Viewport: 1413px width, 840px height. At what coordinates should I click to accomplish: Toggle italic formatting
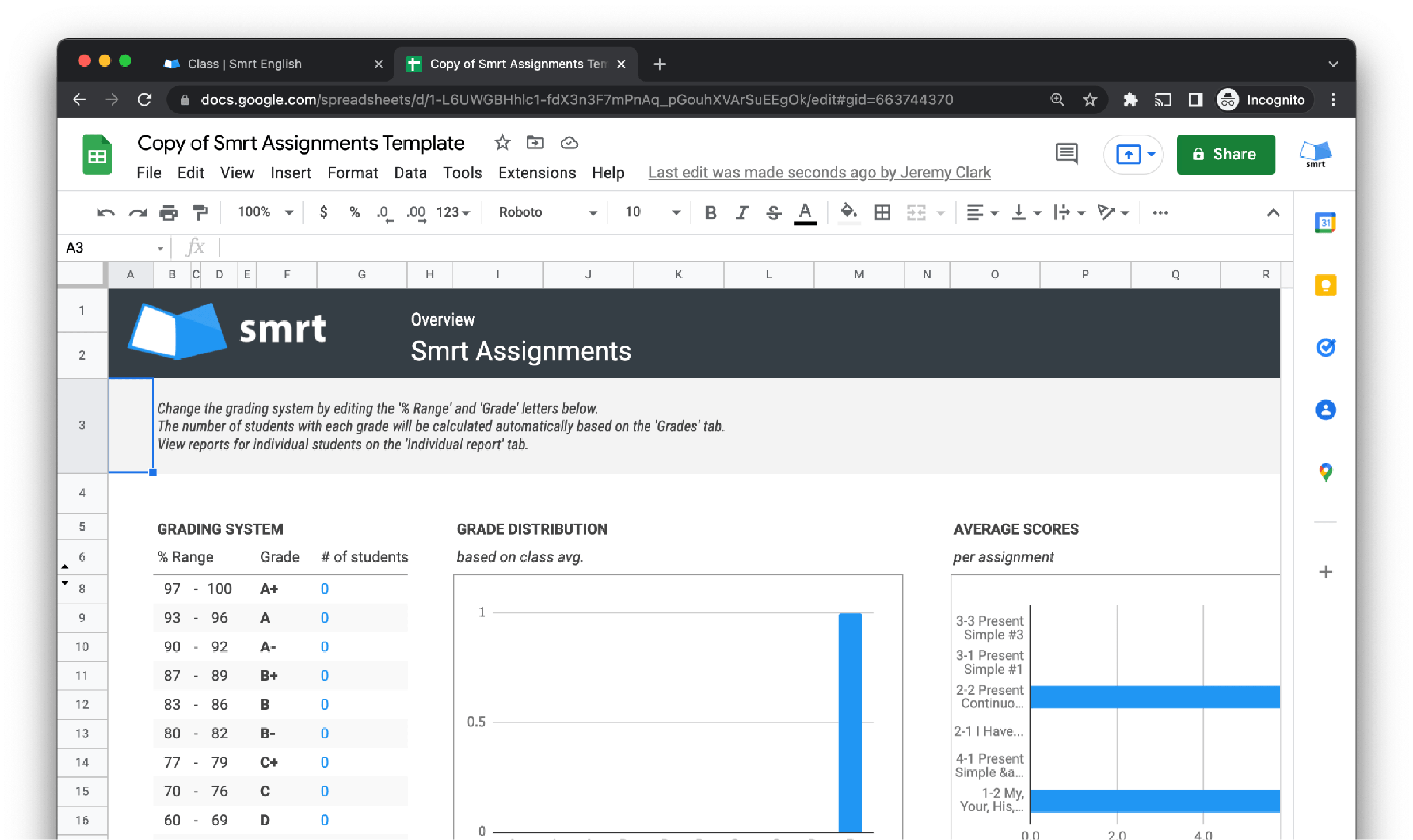(742, 212)
